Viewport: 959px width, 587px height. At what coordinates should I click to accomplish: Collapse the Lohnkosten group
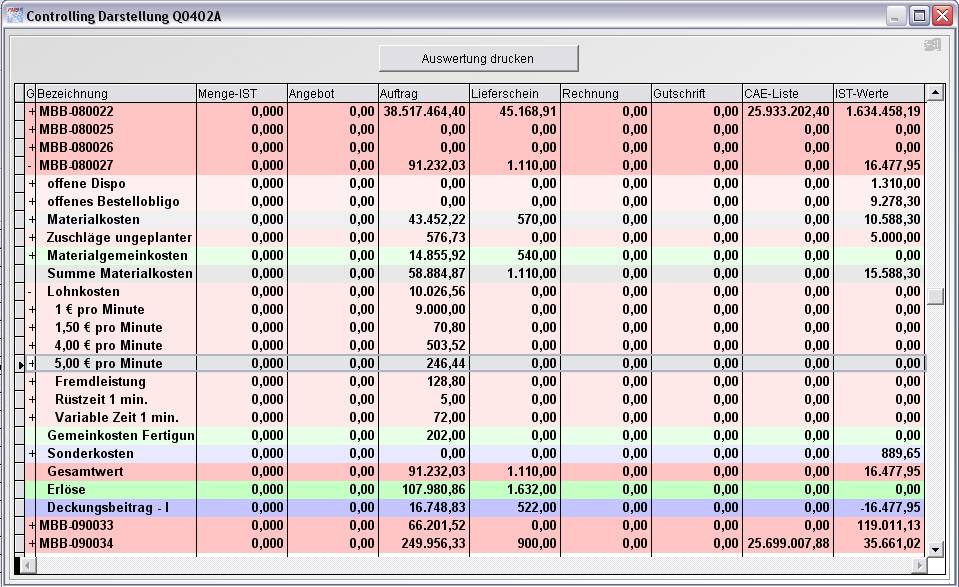(31, 291)
